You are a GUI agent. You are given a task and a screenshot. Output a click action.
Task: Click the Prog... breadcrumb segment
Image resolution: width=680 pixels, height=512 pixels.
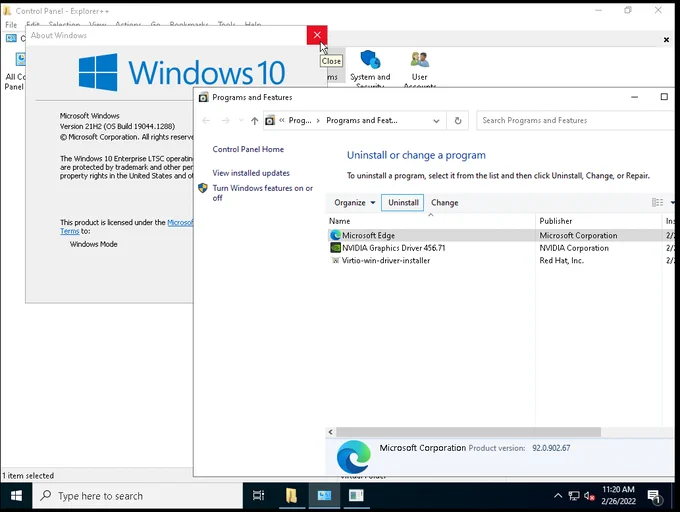[x=300, y=121]
